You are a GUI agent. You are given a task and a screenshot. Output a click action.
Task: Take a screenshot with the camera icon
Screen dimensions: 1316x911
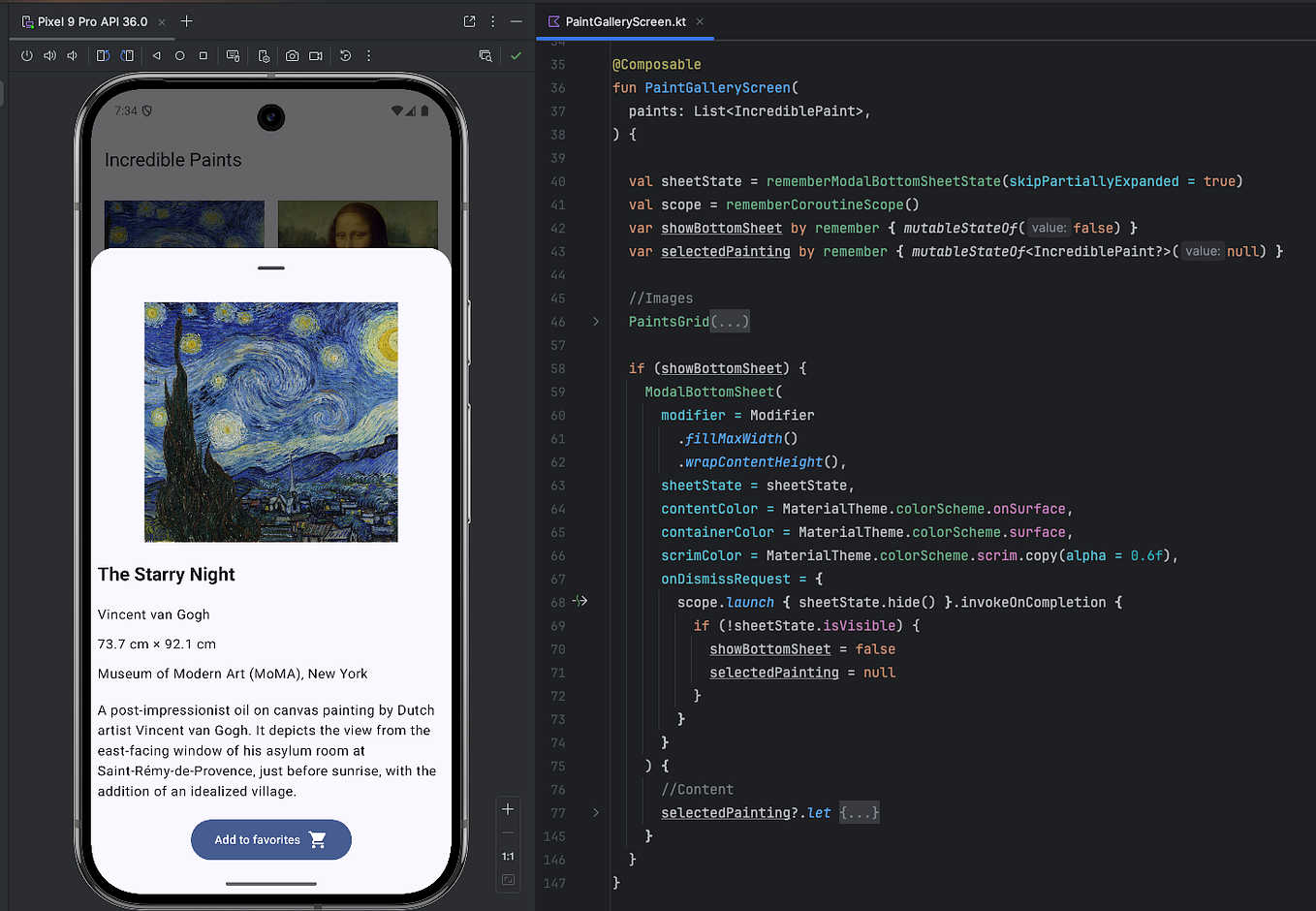293,55
